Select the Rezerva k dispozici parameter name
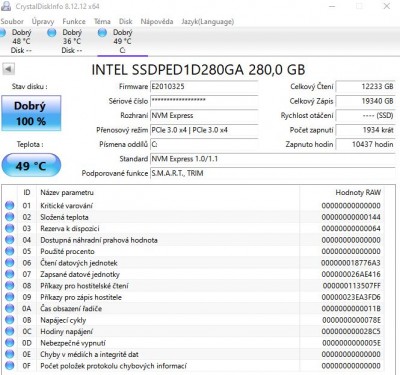The image size is (400, 375). point(70,229)
